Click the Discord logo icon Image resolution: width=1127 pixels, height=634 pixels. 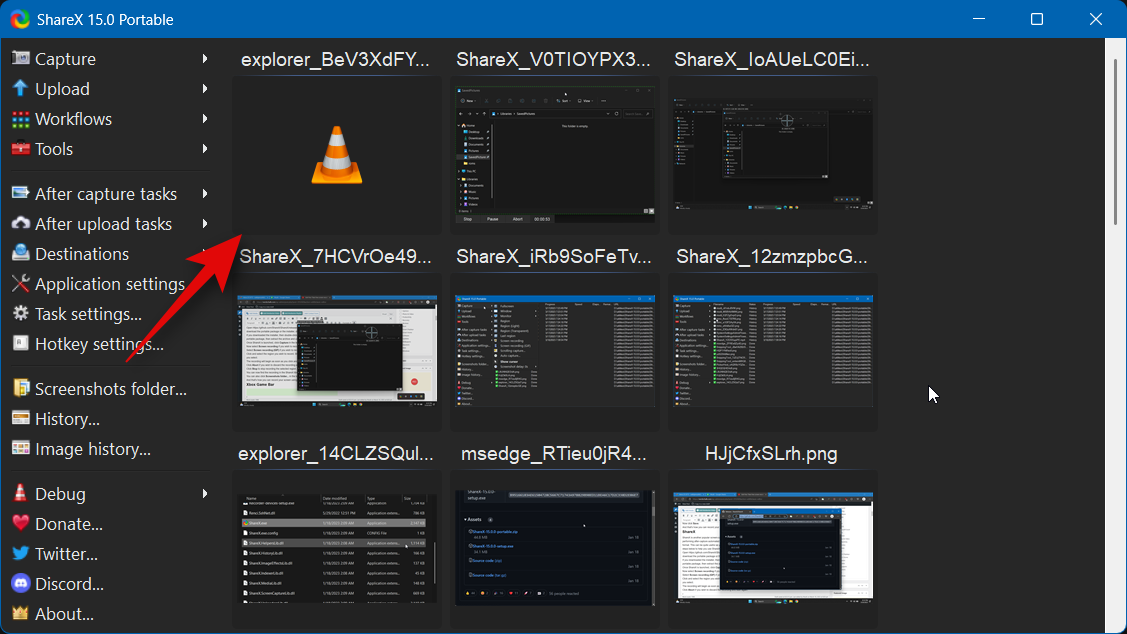click(20, 584)
